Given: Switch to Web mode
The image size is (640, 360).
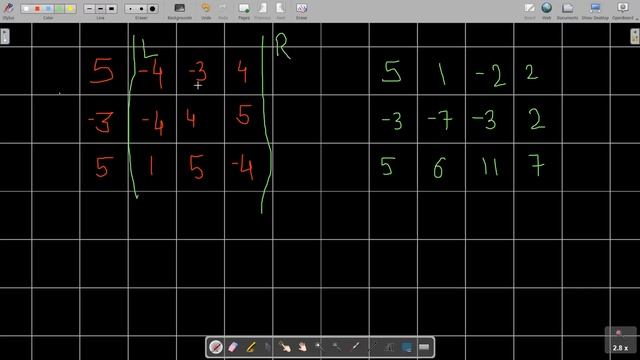Looking at the screenshot, I should tap(547, 10).
